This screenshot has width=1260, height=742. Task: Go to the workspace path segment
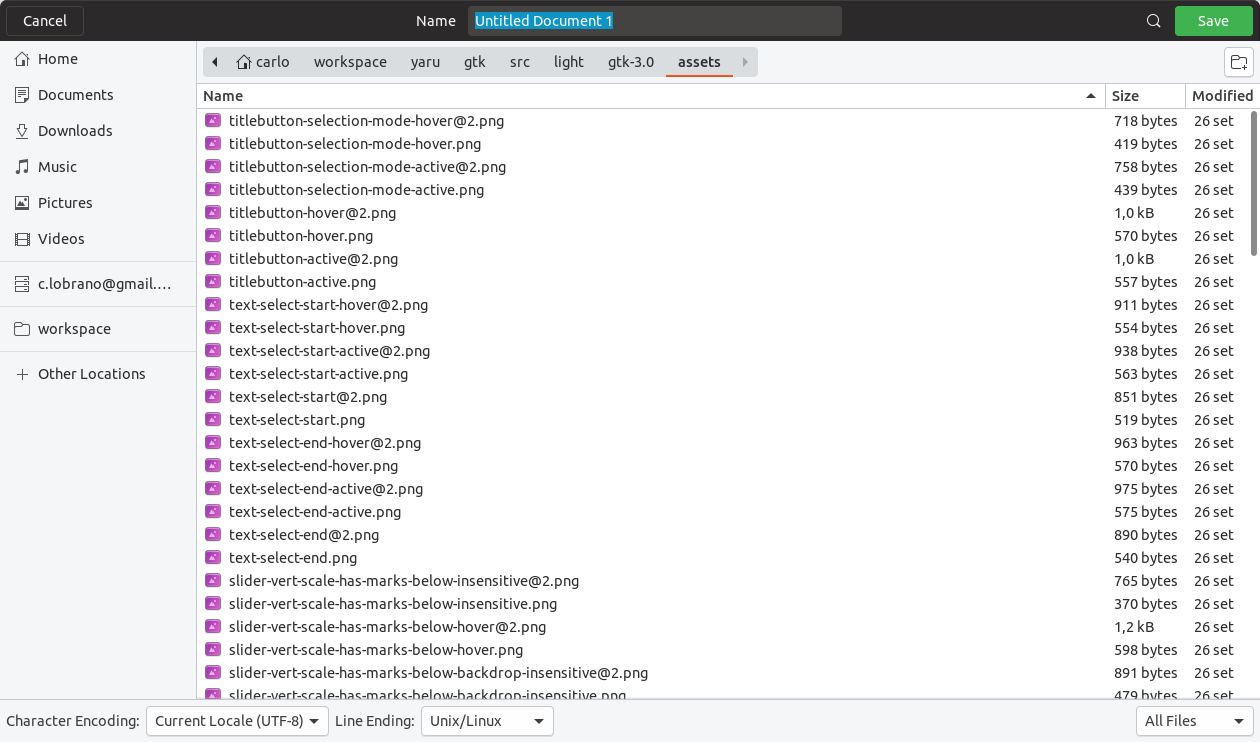(x=350, y=62)
